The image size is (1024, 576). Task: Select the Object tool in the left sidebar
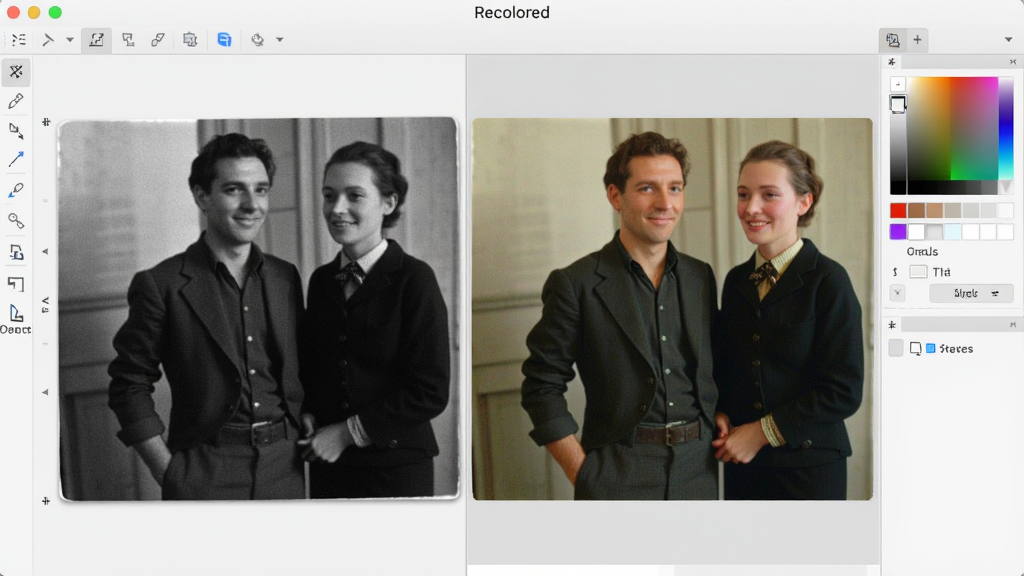coord(16,320)
